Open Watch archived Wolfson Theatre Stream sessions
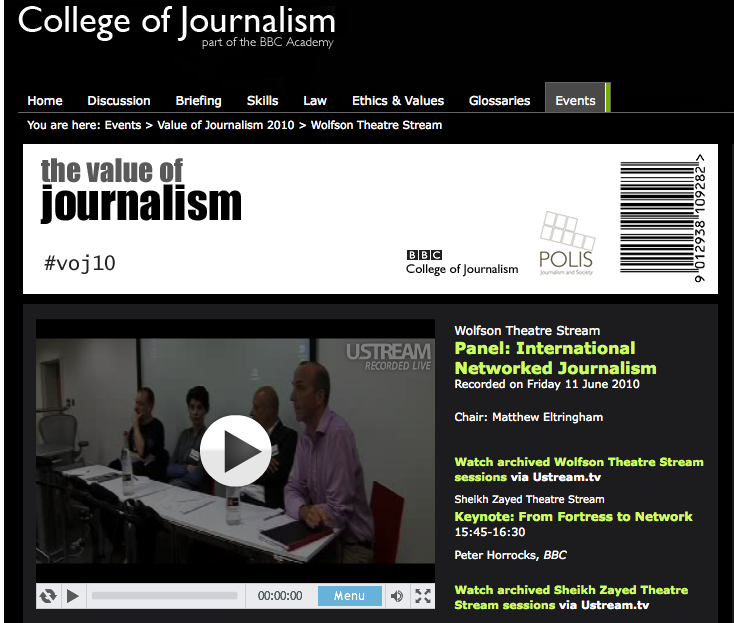The height and width of the screenshot is (623, 734). coord(579,469)
